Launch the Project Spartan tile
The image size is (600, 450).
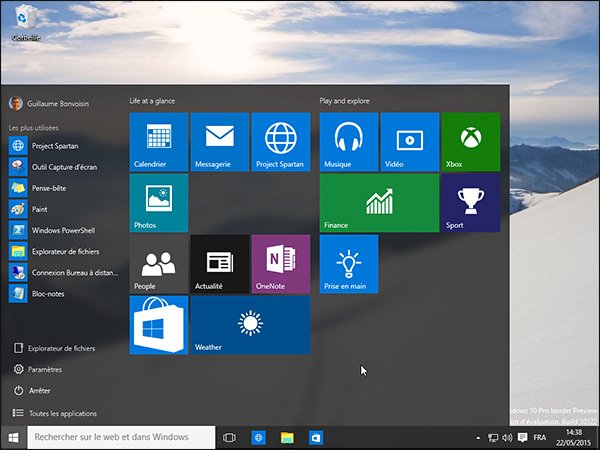281,142
